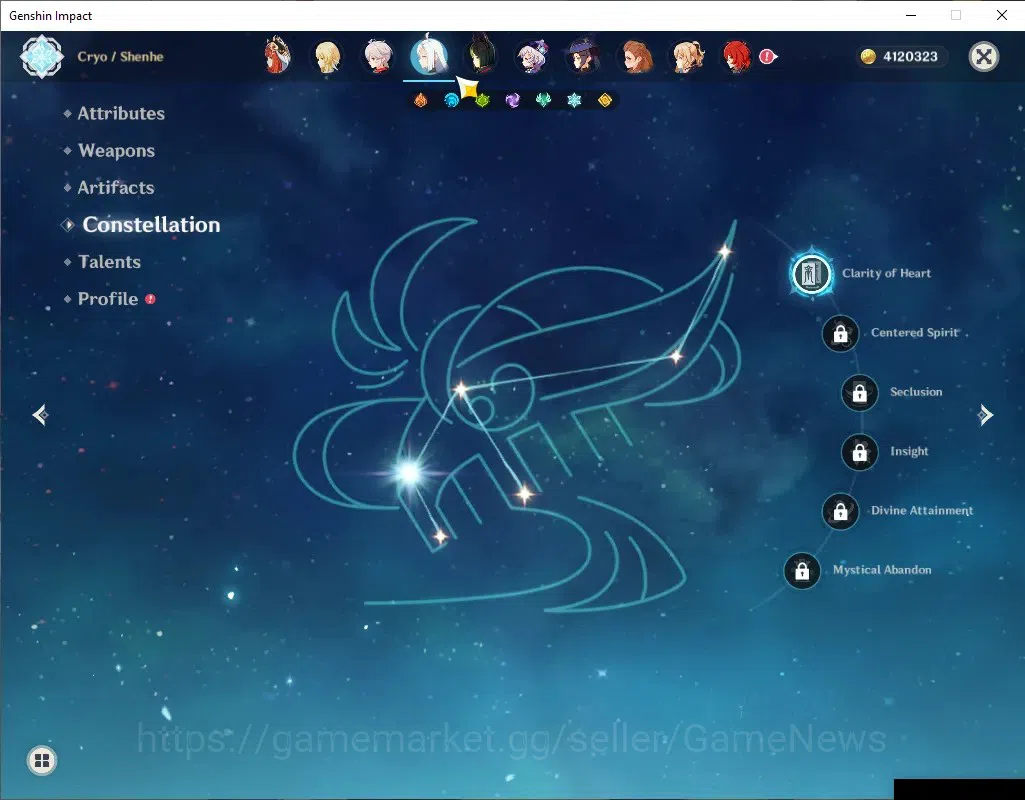Click the Seclusion lock icon
Screen dimensions: 1025x800
[860, 393]
